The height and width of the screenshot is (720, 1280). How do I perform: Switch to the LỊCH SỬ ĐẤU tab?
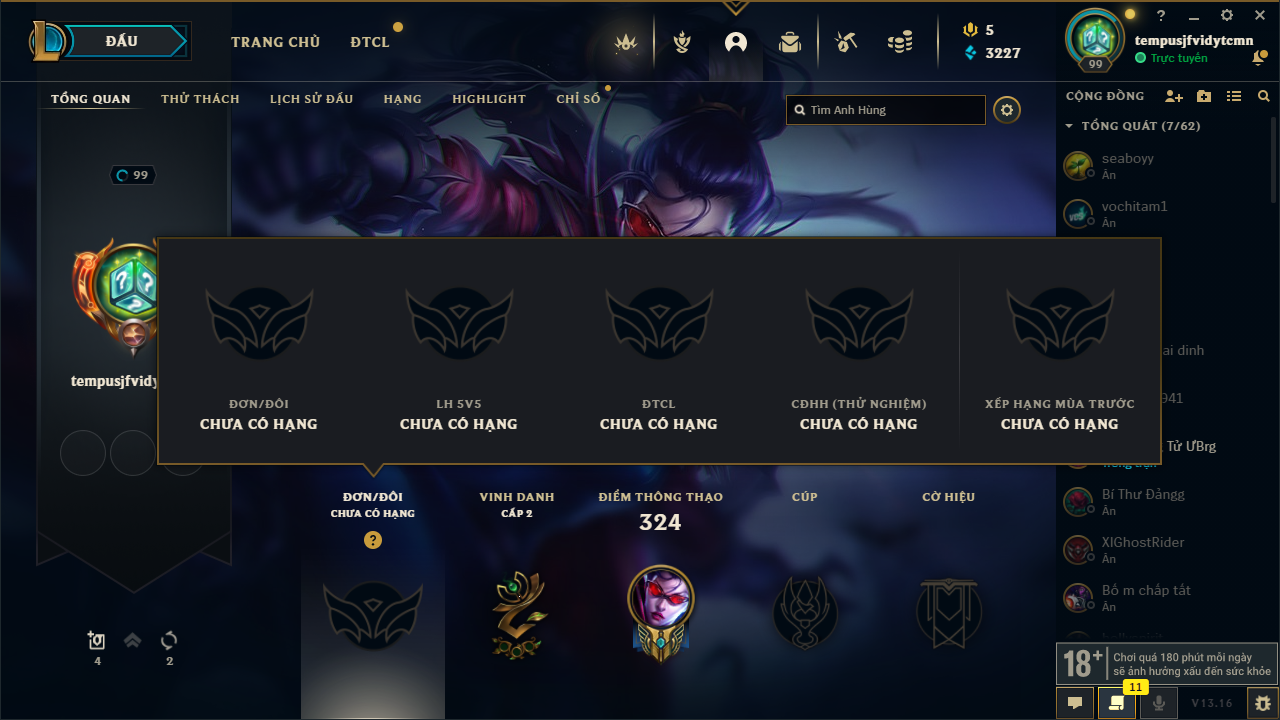[312, 99]
